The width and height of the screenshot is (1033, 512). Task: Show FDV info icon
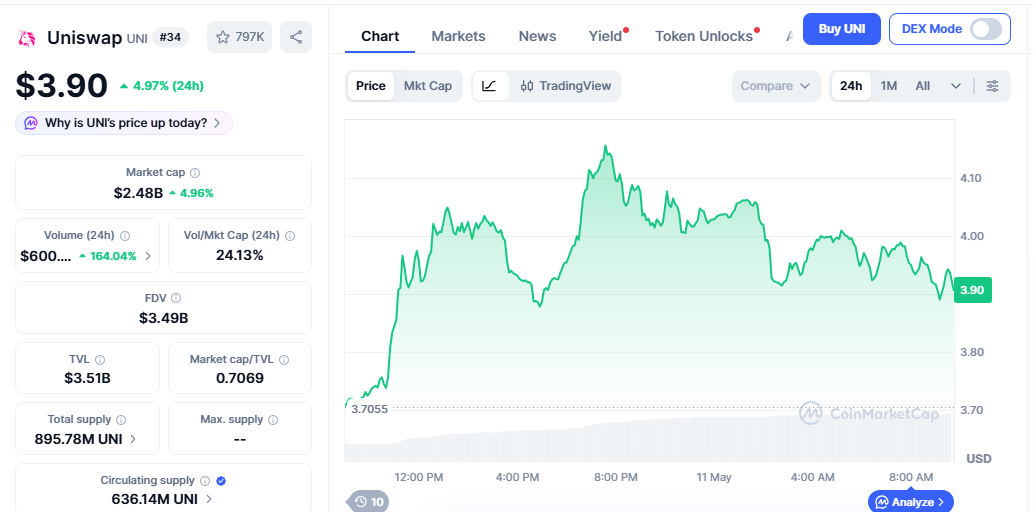(176, 298)
